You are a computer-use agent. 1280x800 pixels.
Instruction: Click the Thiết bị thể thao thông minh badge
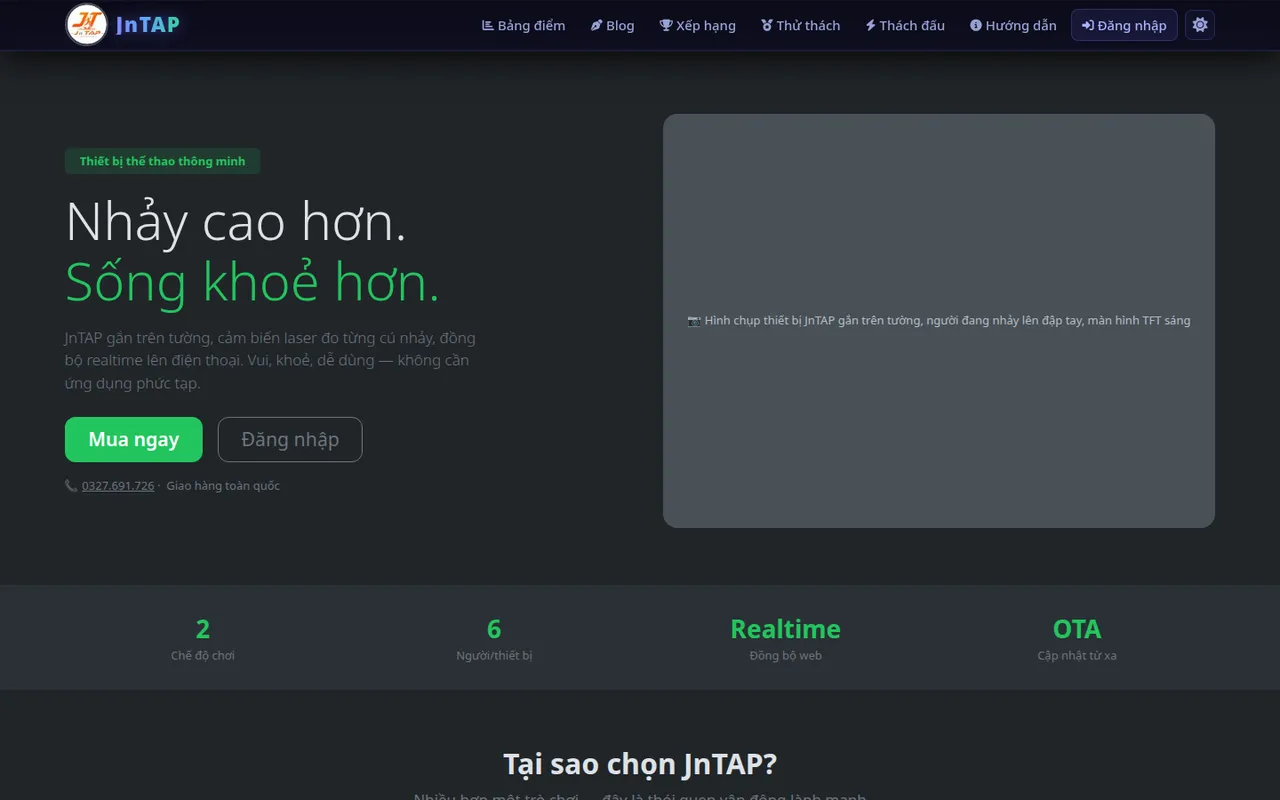tap(162, 161)
